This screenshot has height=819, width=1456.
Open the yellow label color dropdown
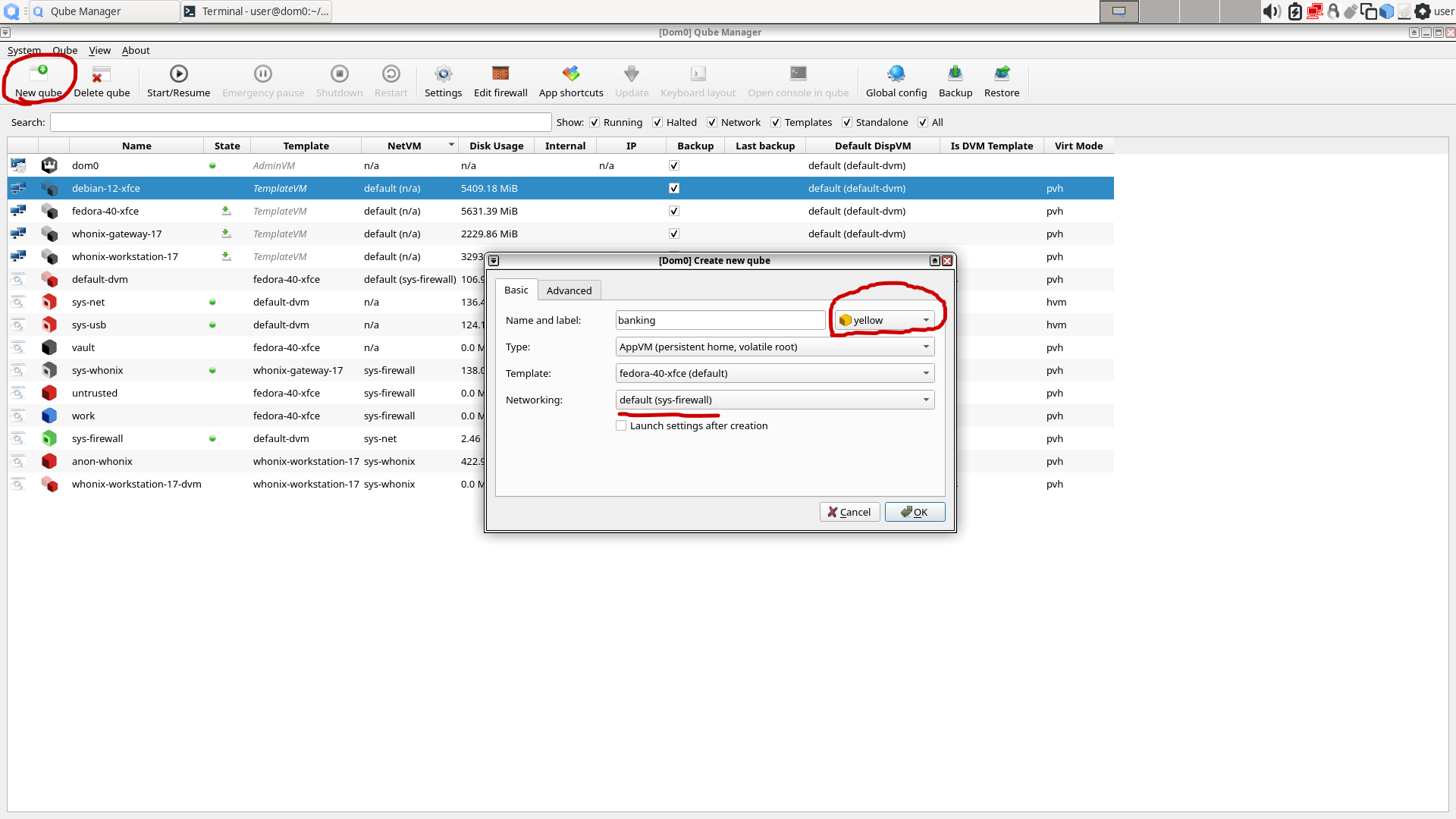click(885, 320)
